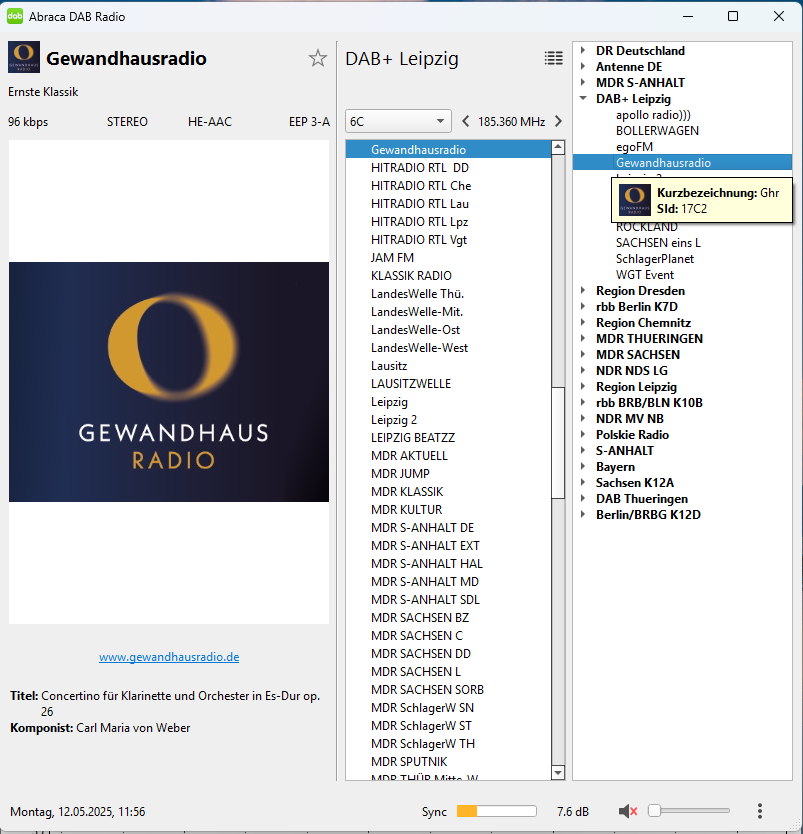Collapse the DAB+ Leipzig ensemble

click(583, 99)
